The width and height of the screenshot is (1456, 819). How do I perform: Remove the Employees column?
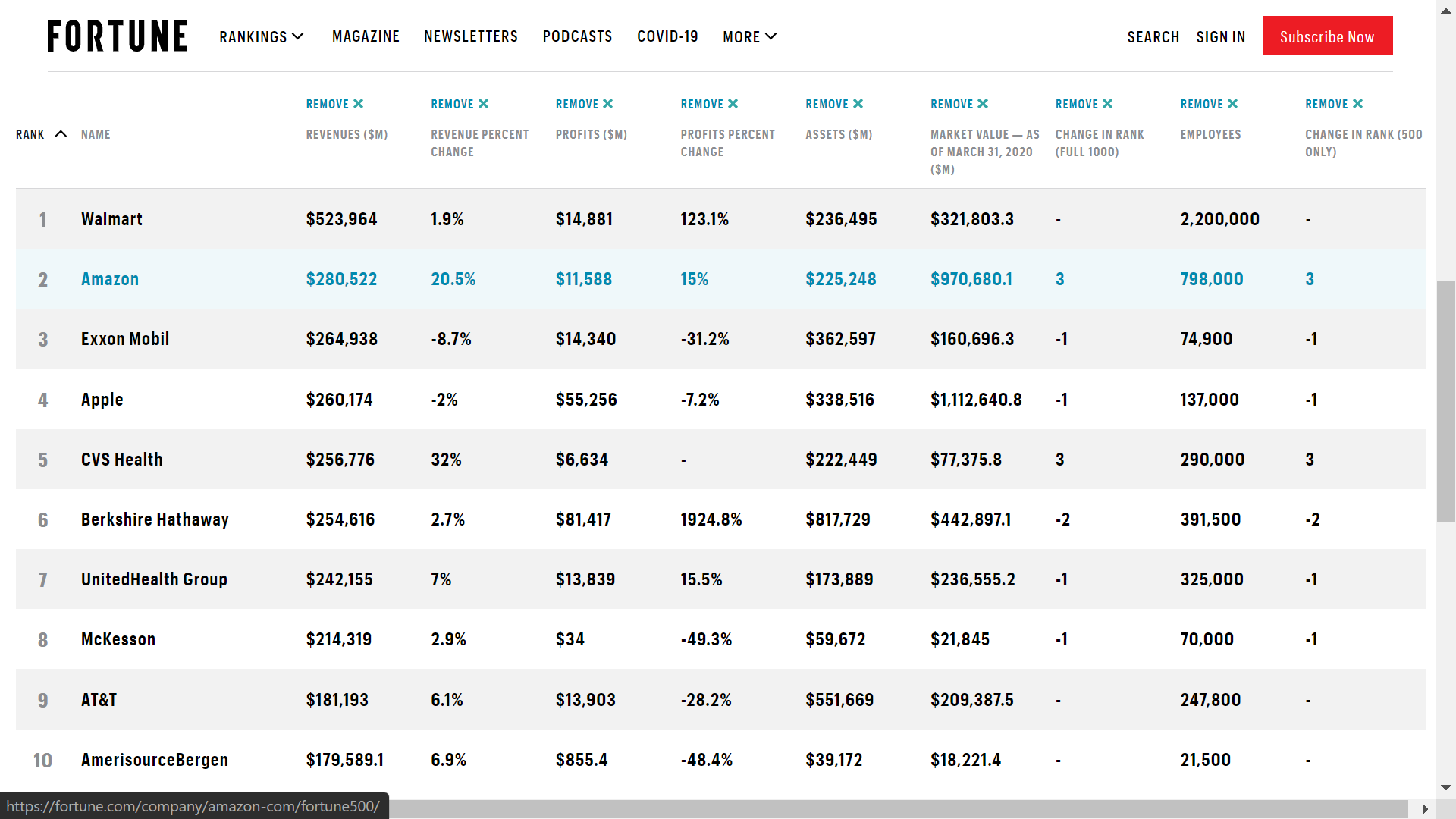click(1209, 104)
